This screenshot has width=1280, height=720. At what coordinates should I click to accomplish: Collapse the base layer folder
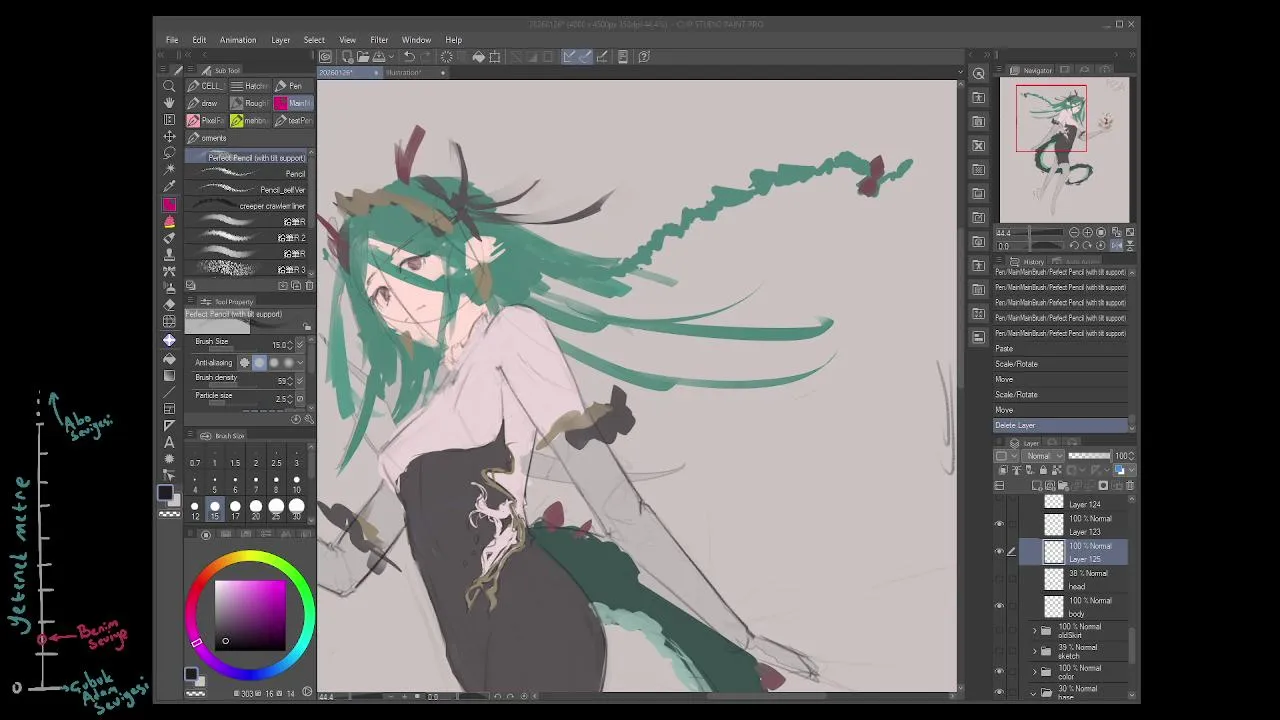pos(1035,692)
